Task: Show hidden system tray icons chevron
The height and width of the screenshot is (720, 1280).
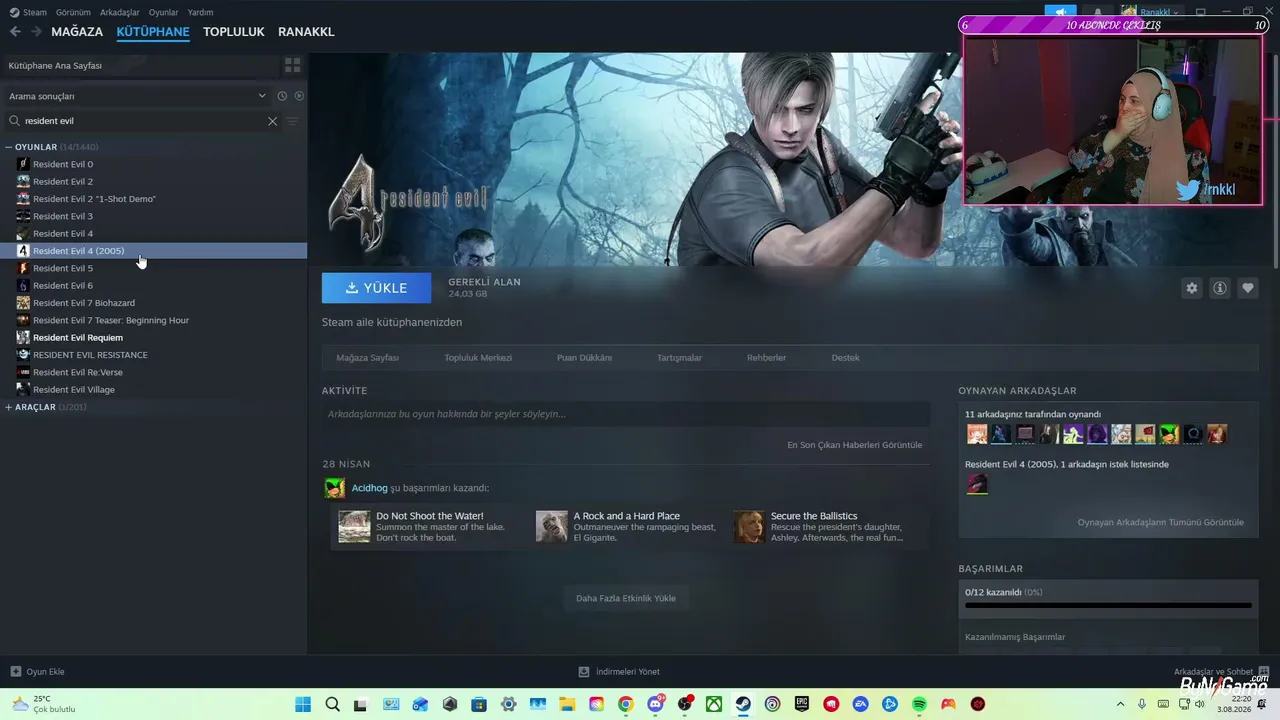Action: [x=1120, y=704]
